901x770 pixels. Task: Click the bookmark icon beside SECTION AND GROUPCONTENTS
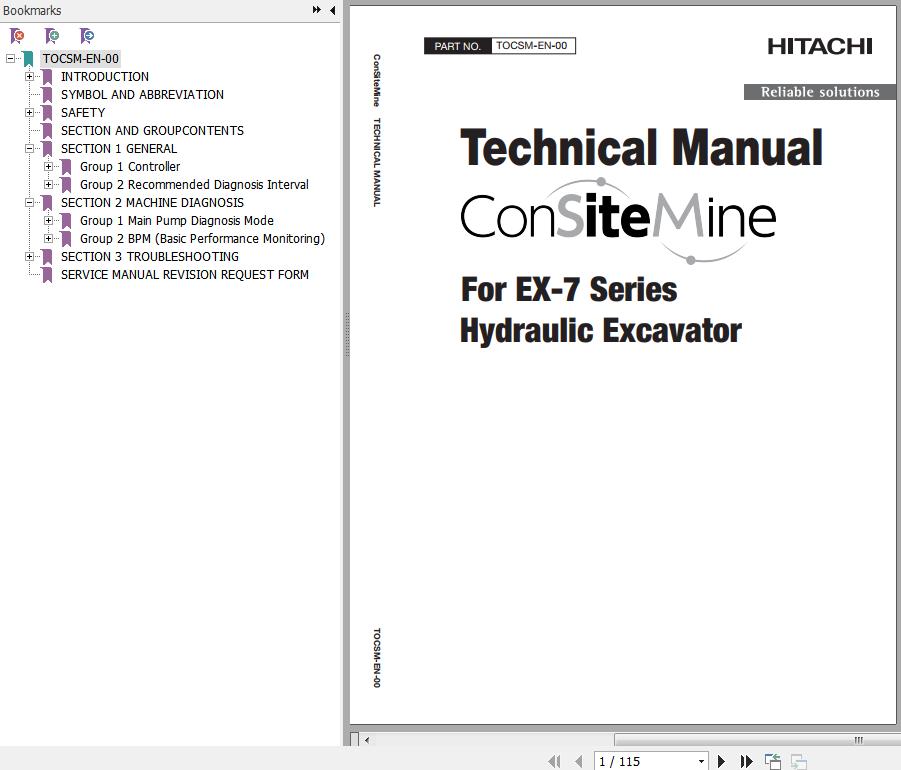click(x=47, y=130)
